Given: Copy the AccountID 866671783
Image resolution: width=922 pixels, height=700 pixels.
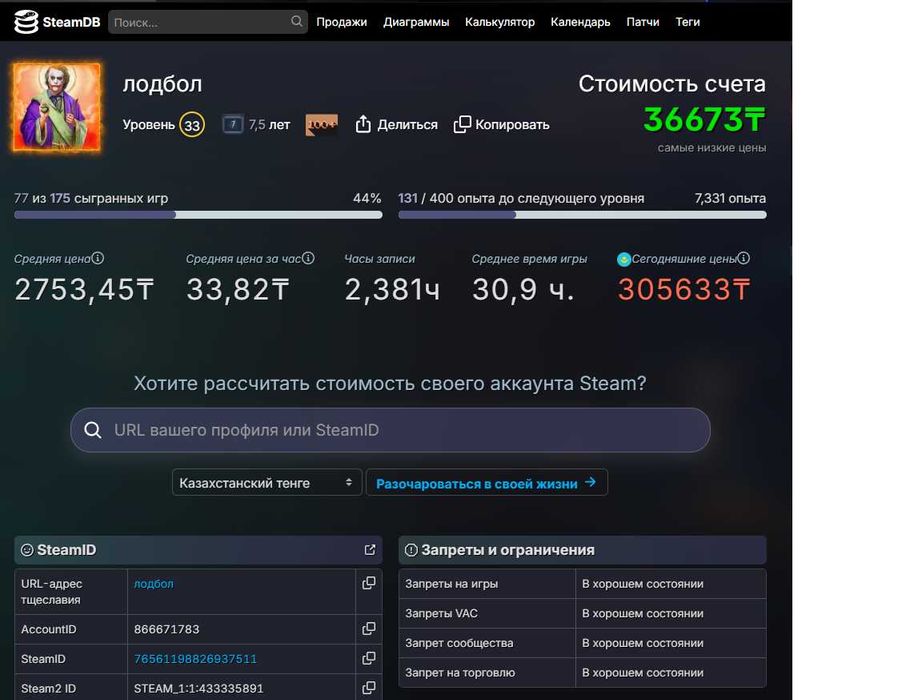Looking at the screenshot, I should [369, 629].
